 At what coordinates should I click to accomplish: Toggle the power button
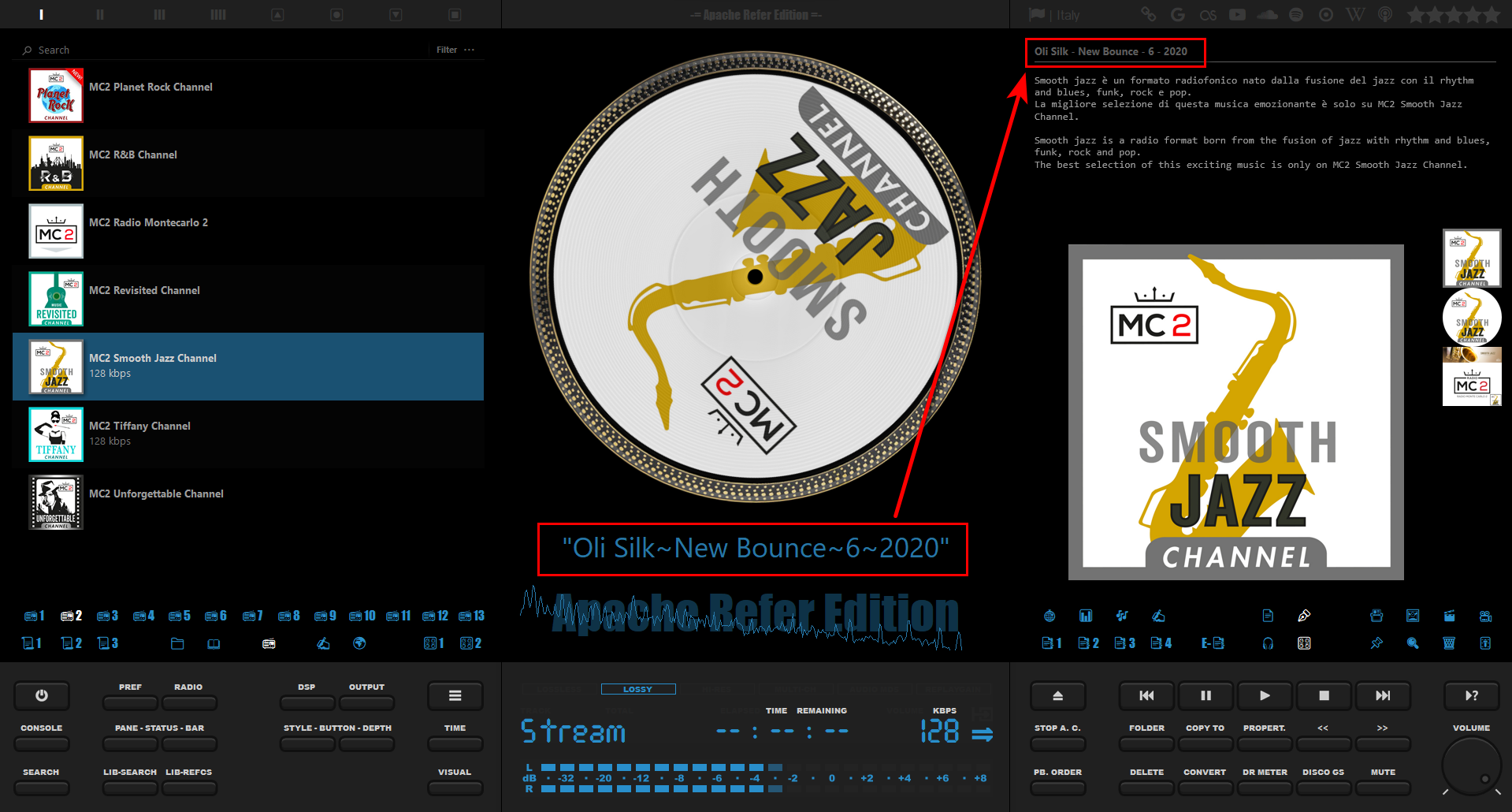click(x=42, y=696)
